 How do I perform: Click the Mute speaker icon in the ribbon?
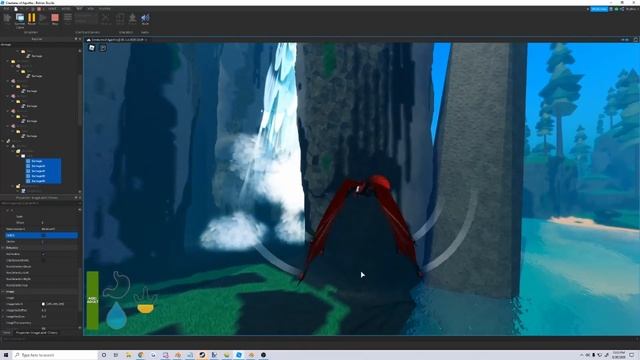click(x=145, y=19)
